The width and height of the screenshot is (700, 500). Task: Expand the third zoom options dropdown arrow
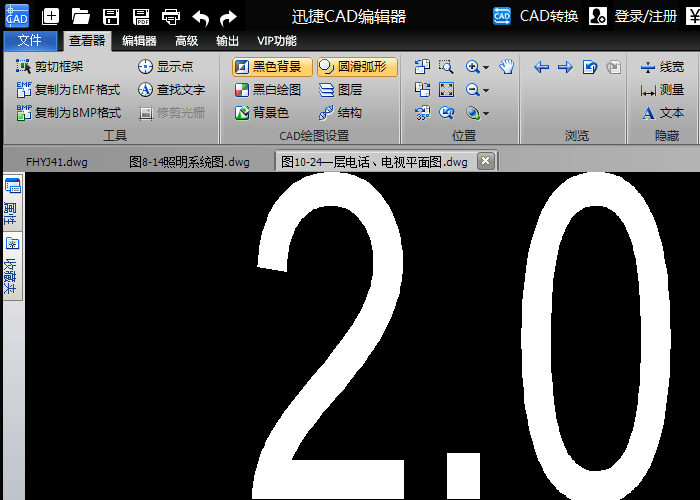(486, 114)
